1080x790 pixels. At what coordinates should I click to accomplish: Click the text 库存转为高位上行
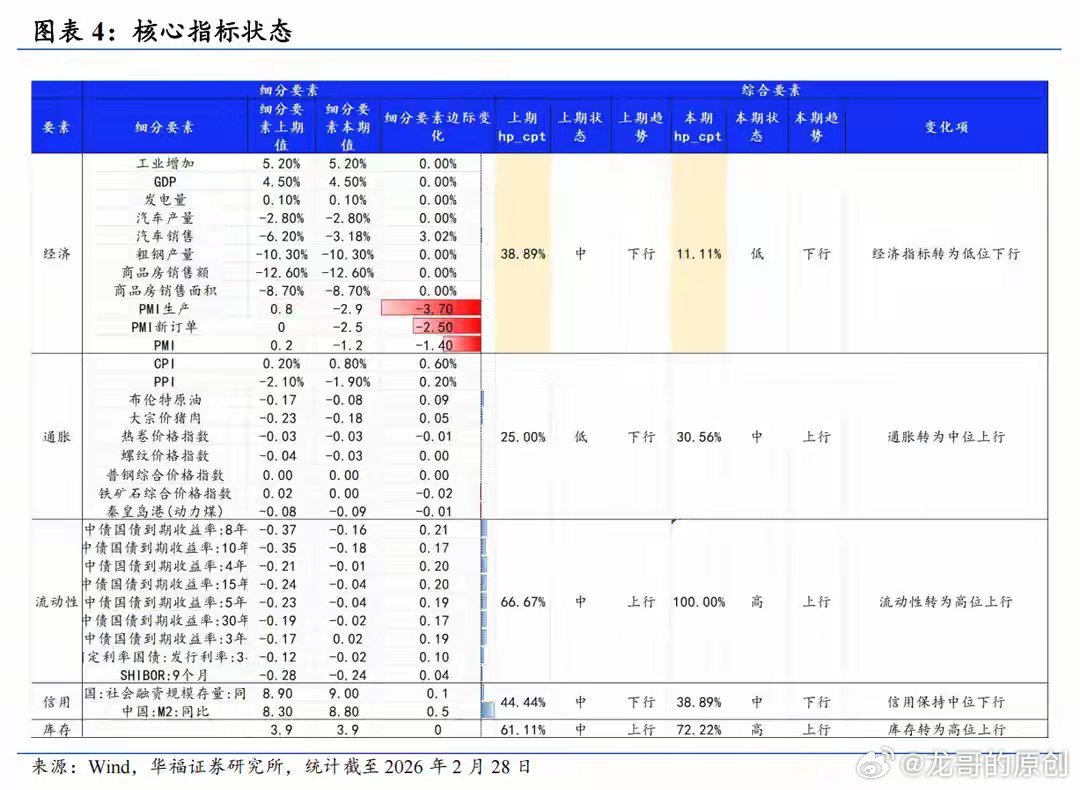point(946,729)
